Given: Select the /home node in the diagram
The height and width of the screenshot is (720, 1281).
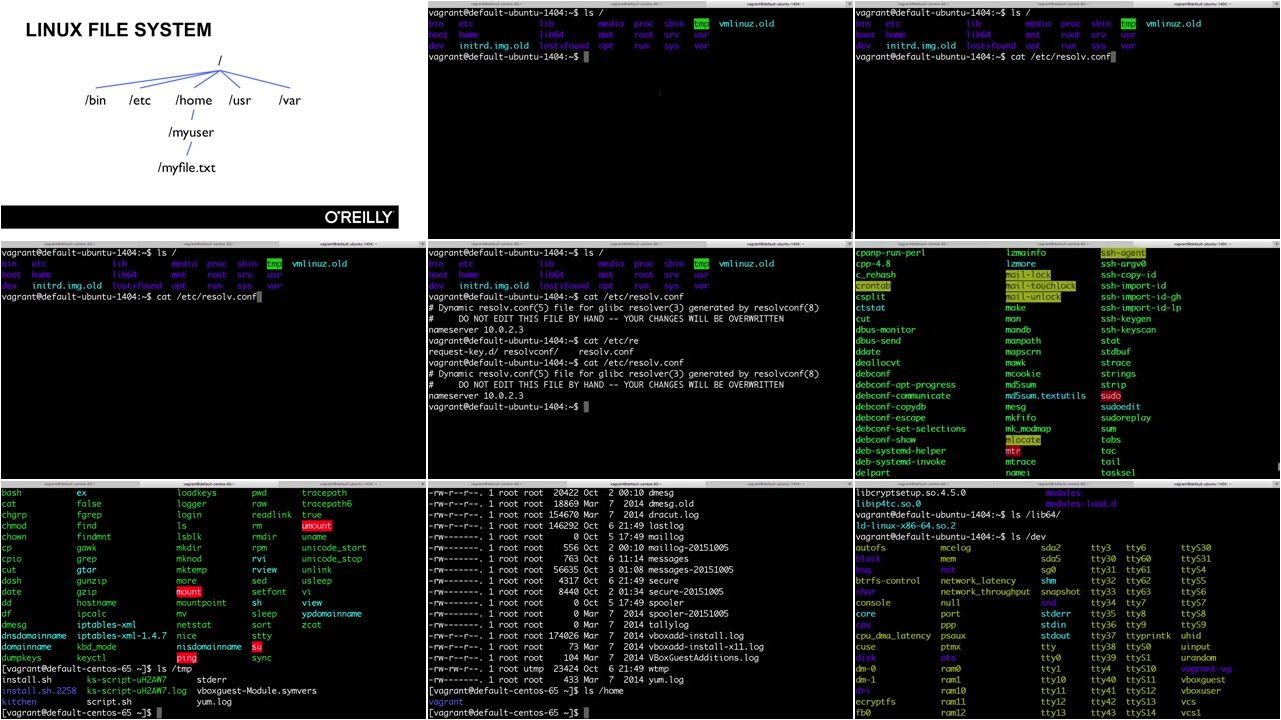Looking at the screenshot, I should [x=193, y=100].
